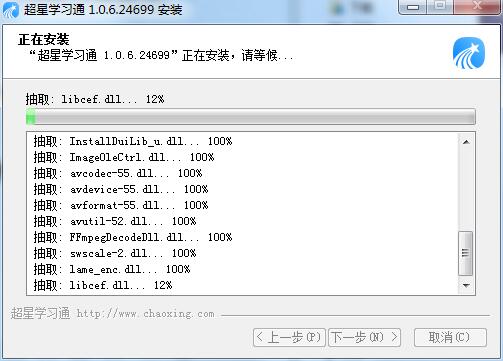The height and width of the screenshot is (361, 503).
Task: Click the Chaoxing title bar app icon
Action: (x=10, y=9)
